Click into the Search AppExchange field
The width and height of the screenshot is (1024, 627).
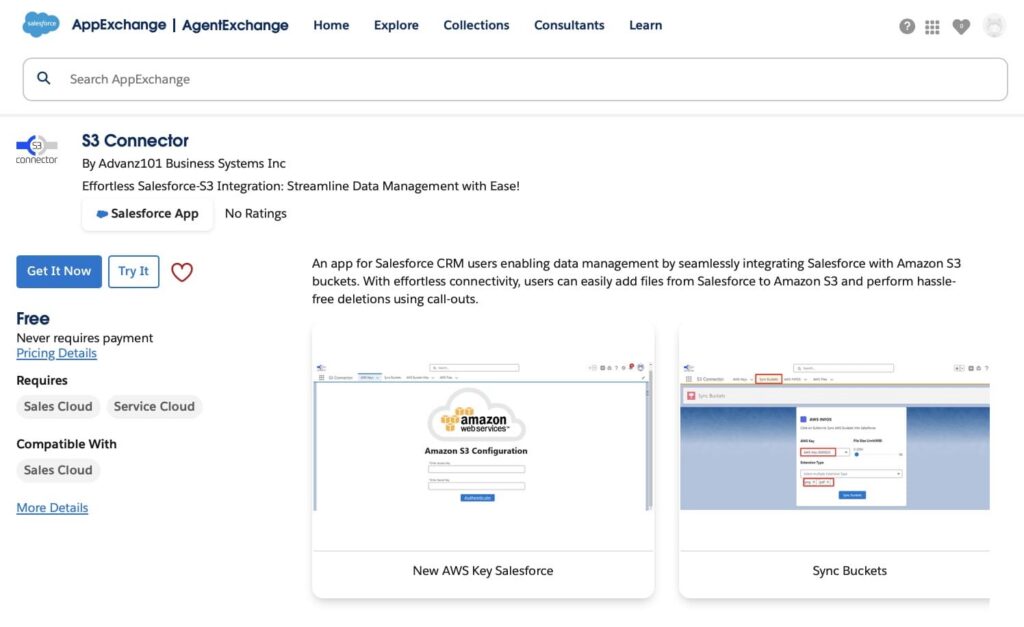[x=530, y=79]
